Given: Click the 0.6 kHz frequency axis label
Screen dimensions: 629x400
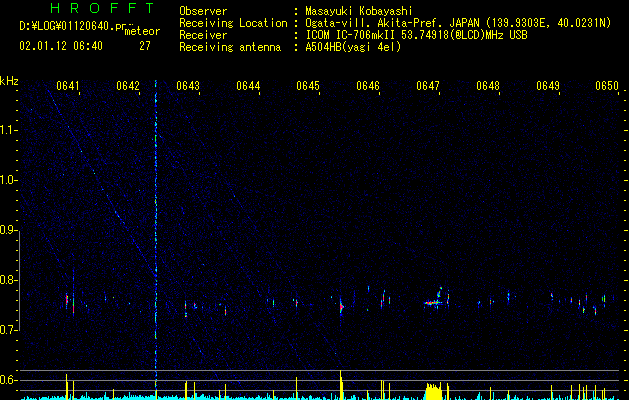Looking at the screenshot, I should [8, 380].
